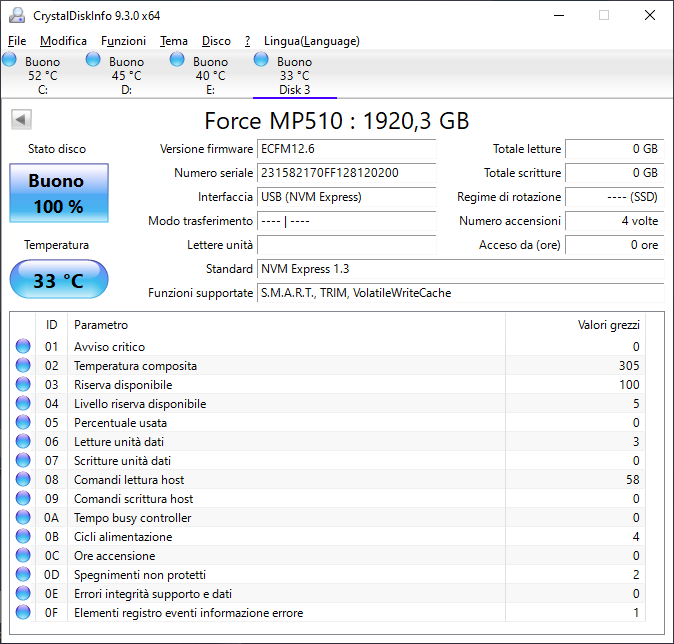Click the Funzioni supportate field
This screenshot has width=674, height=644.
(x=461, y=293)
